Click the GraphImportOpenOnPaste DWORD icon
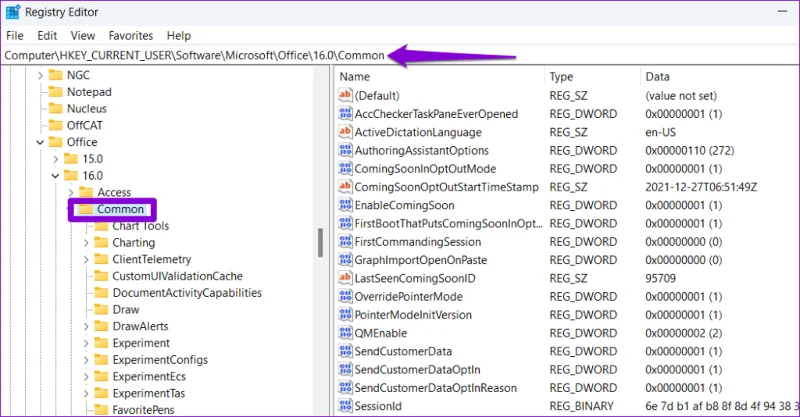This screenshot has height=417, width=800. pos(345,260)
